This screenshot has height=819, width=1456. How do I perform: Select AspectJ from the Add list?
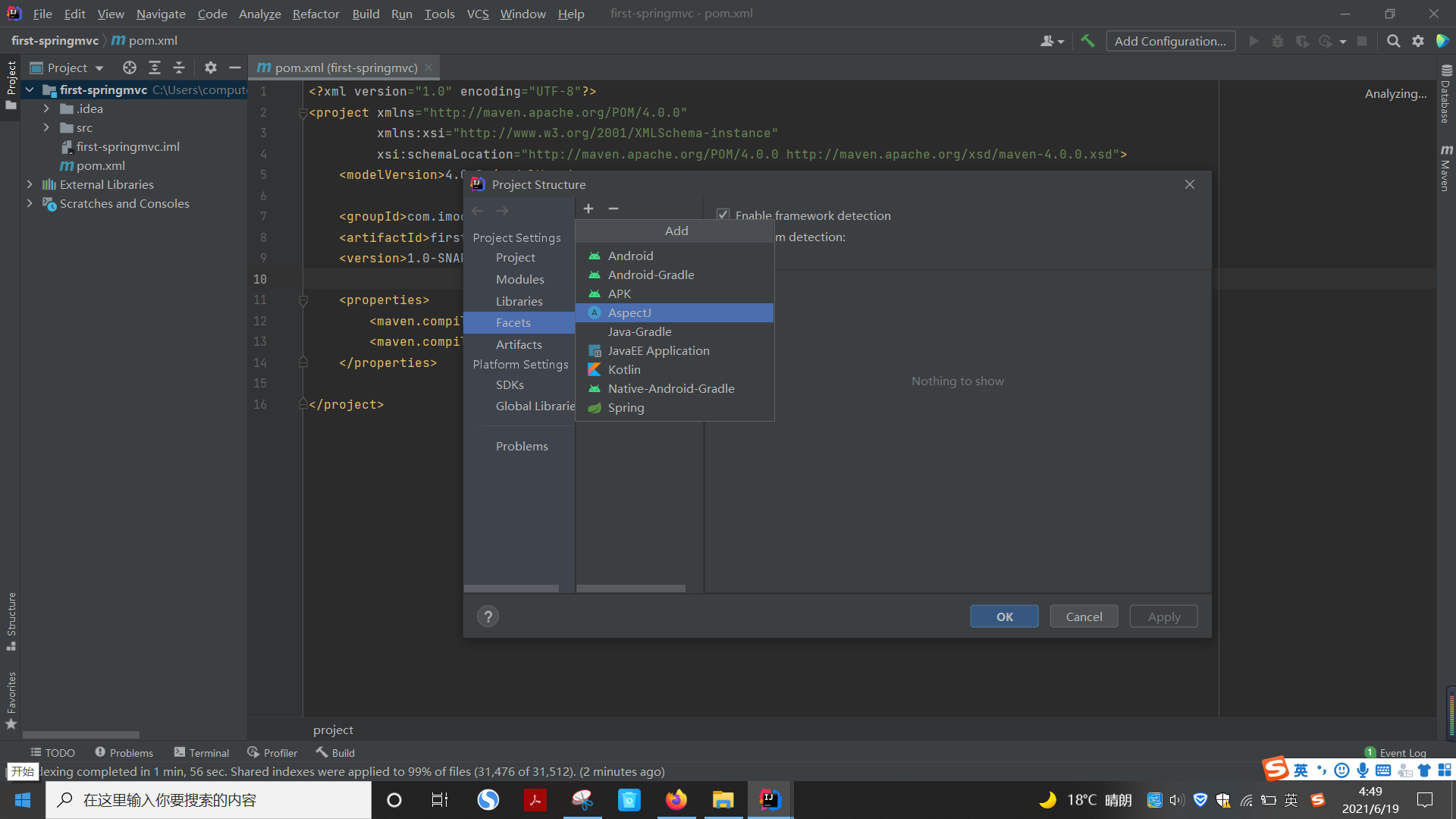675,312
